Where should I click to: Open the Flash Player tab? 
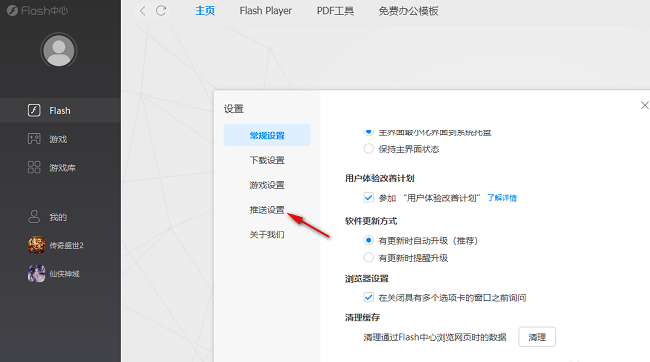tap(265, 11)
